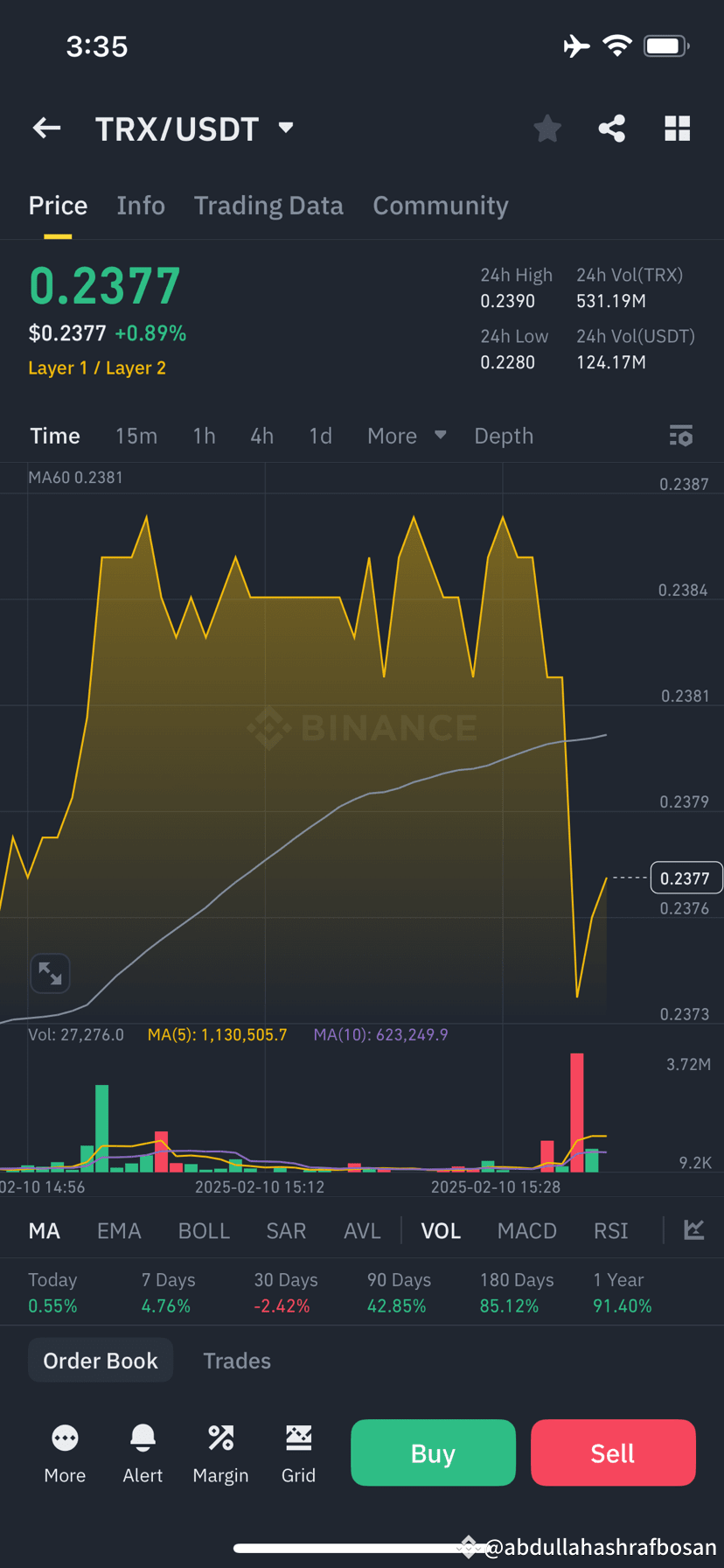Tap the back arrow to exit the chart
Image resolution: width=724 pixels, height=1568 pixels.
(45, 128)
